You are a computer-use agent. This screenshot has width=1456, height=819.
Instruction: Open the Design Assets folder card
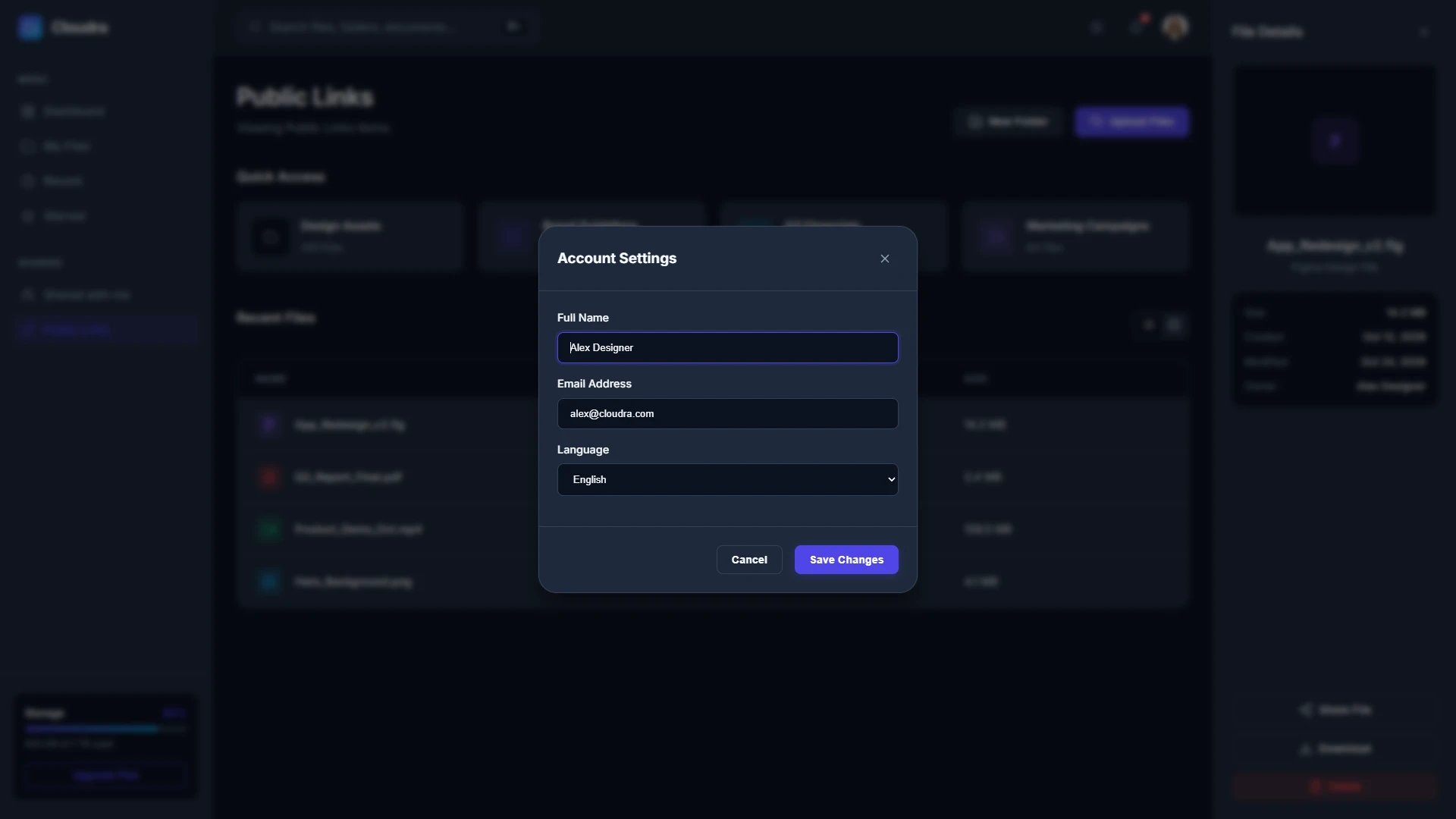[350, 237]
